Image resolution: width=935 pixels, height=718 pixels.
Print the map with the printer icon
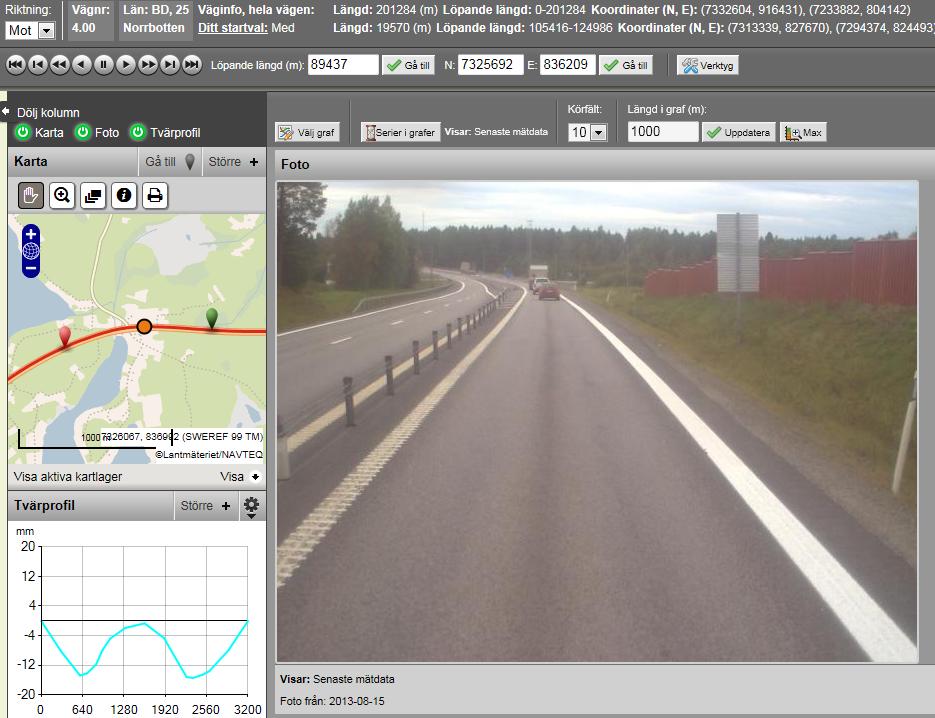tap(155, 196)
